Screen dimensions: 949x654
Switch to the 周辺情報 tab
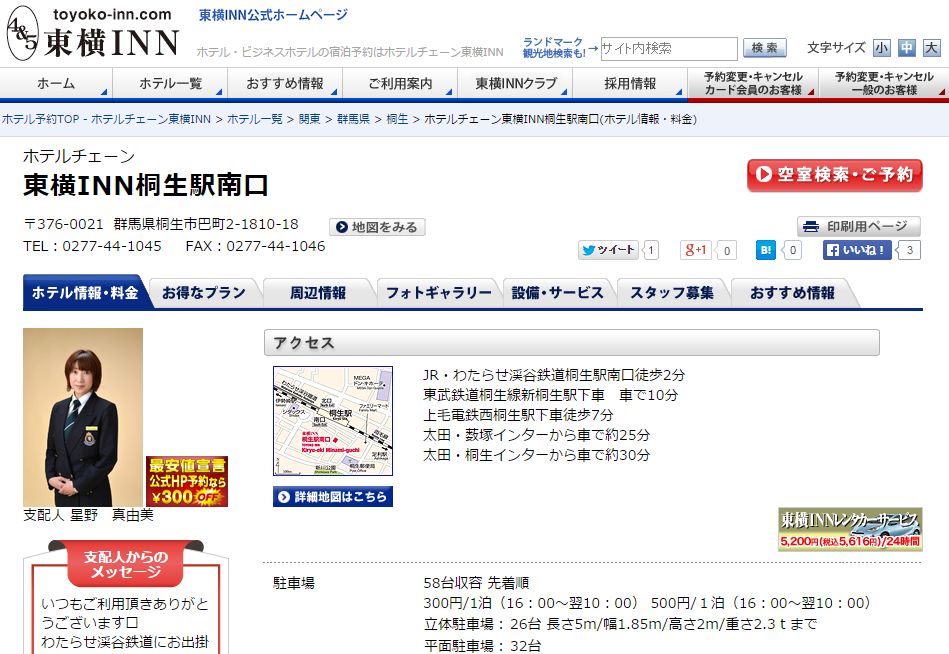[318, 293]
